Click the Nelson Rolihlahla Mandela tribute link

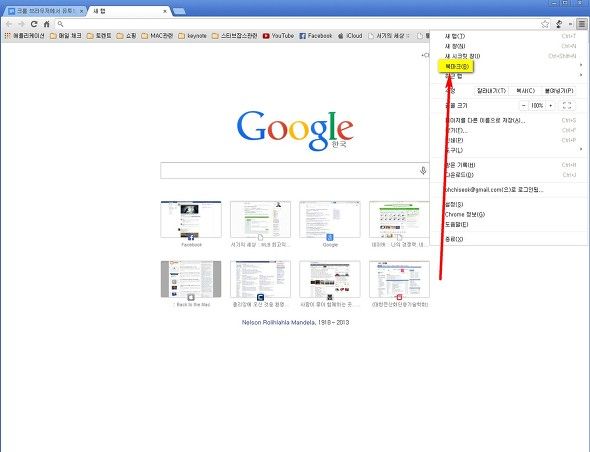(295, 323)
